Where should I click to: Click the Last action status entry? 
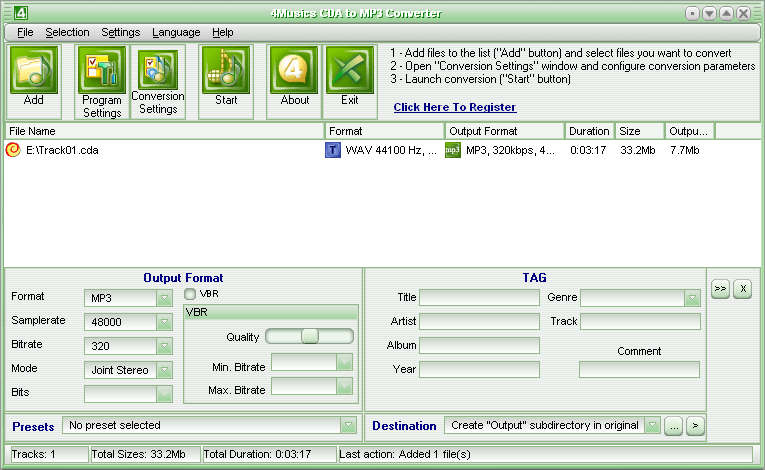point(545,454)
